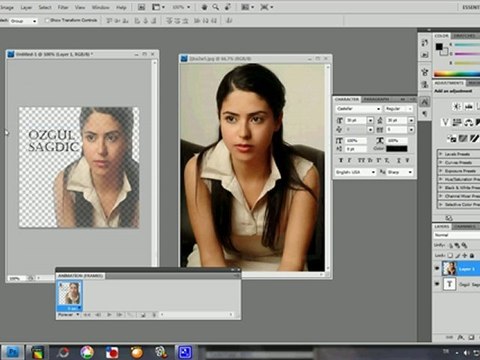
Task: Click the foreground color swatch in Color panel
Action: pos(439,46)
